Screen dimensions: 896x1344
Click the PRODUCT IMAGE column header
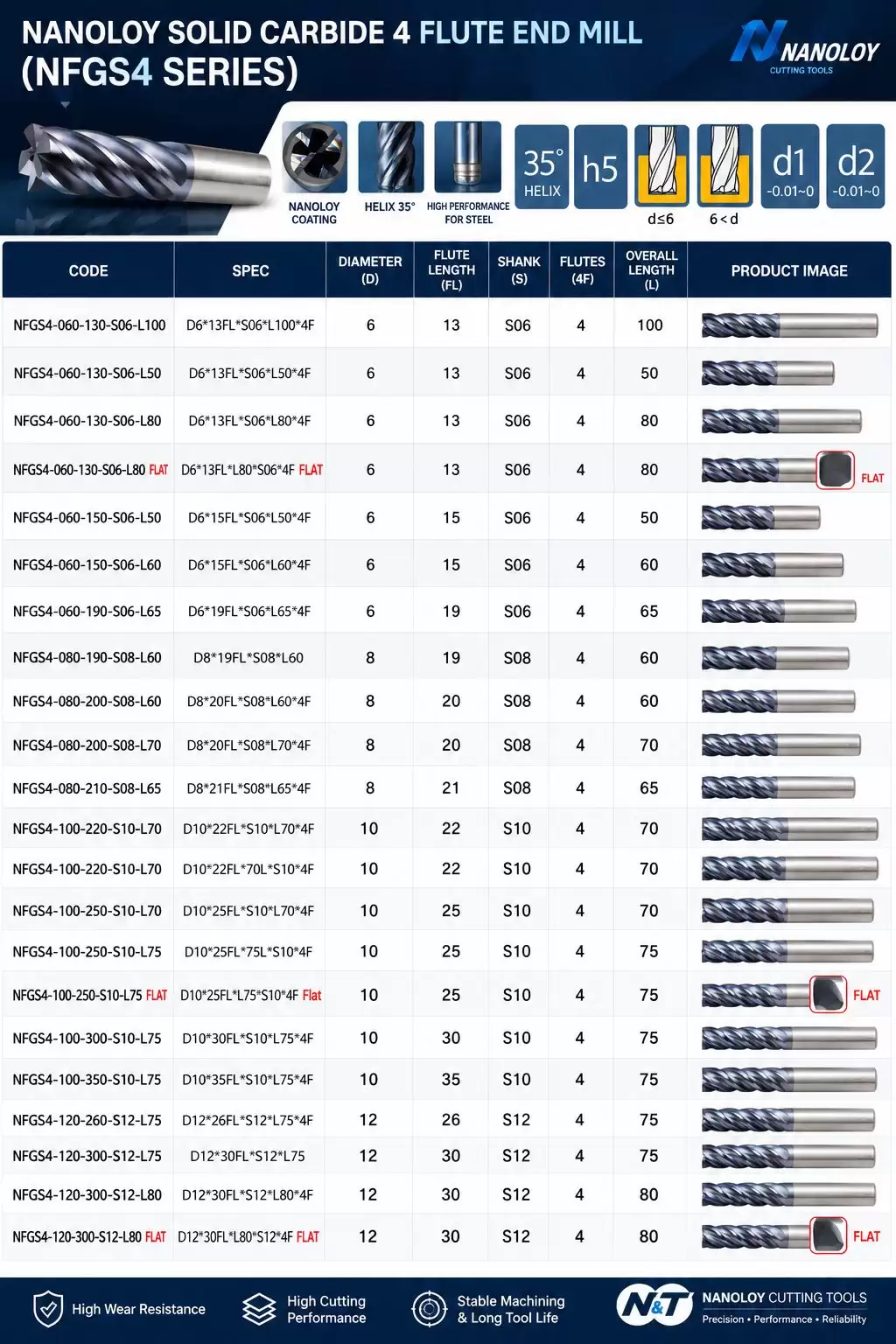pos(789,270)
